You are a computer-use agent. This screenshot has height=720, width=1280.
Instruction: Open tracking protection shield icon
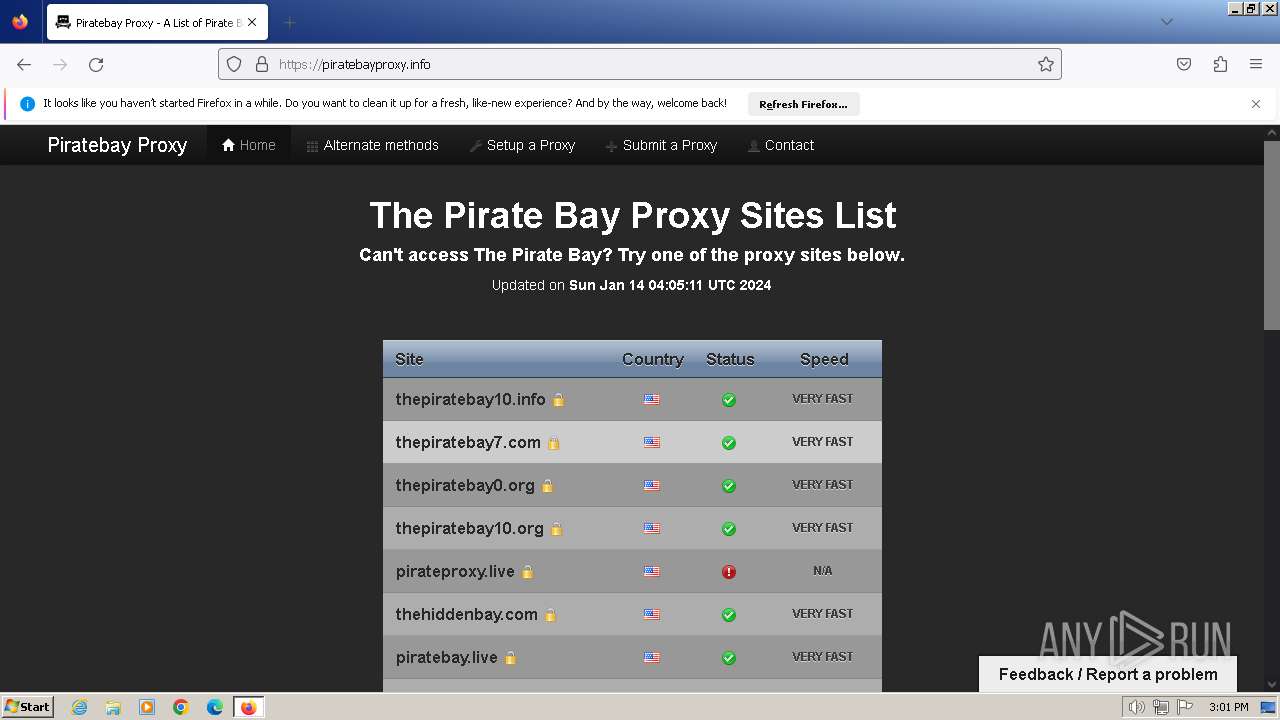[x=234, y=64]
